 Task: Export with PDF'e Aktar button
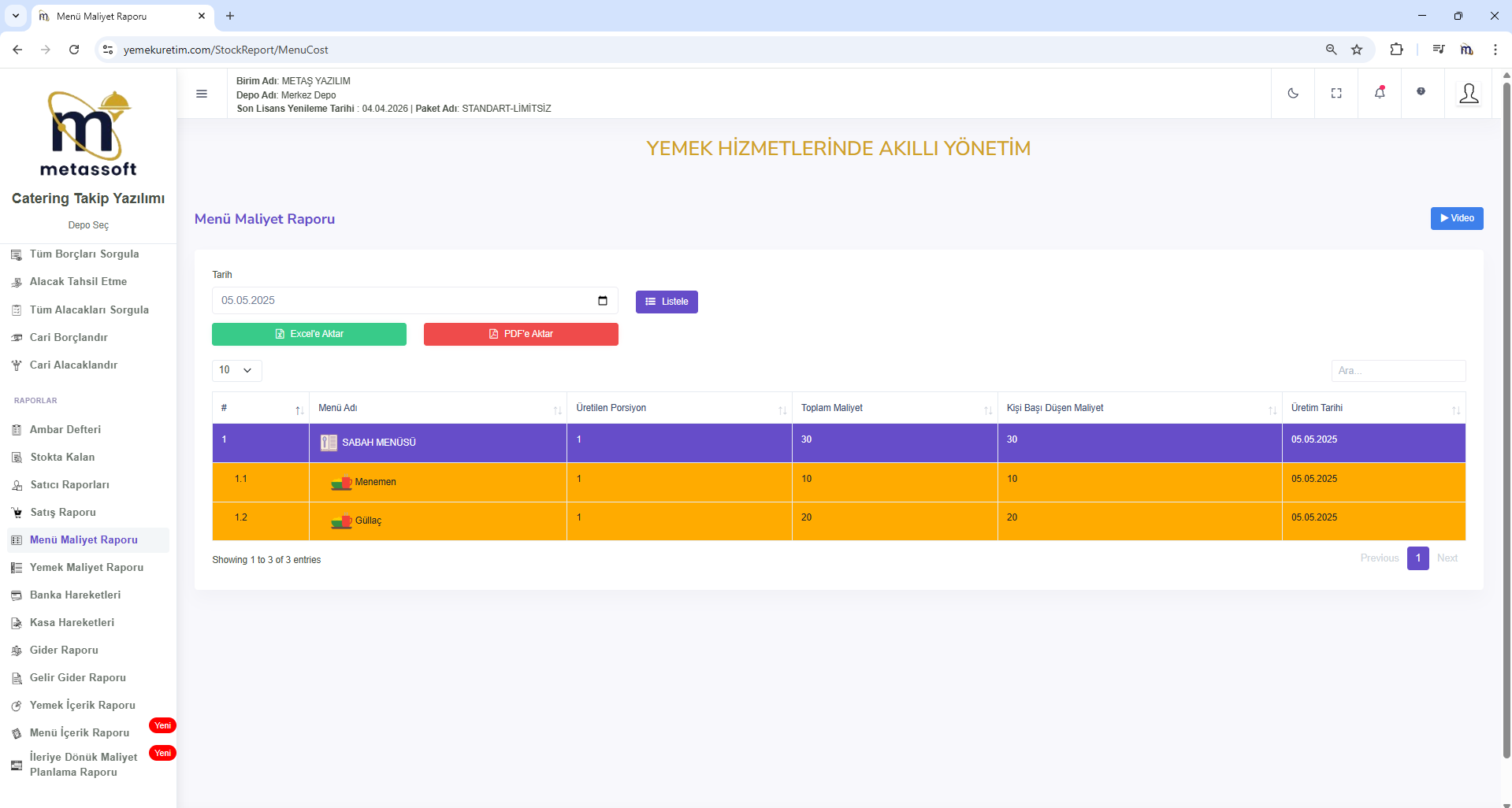point(521,334)
